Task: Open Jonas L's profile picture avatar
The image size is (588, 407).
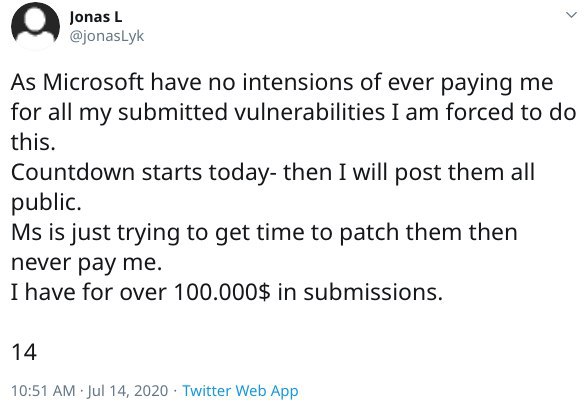Action: [35, 26]
